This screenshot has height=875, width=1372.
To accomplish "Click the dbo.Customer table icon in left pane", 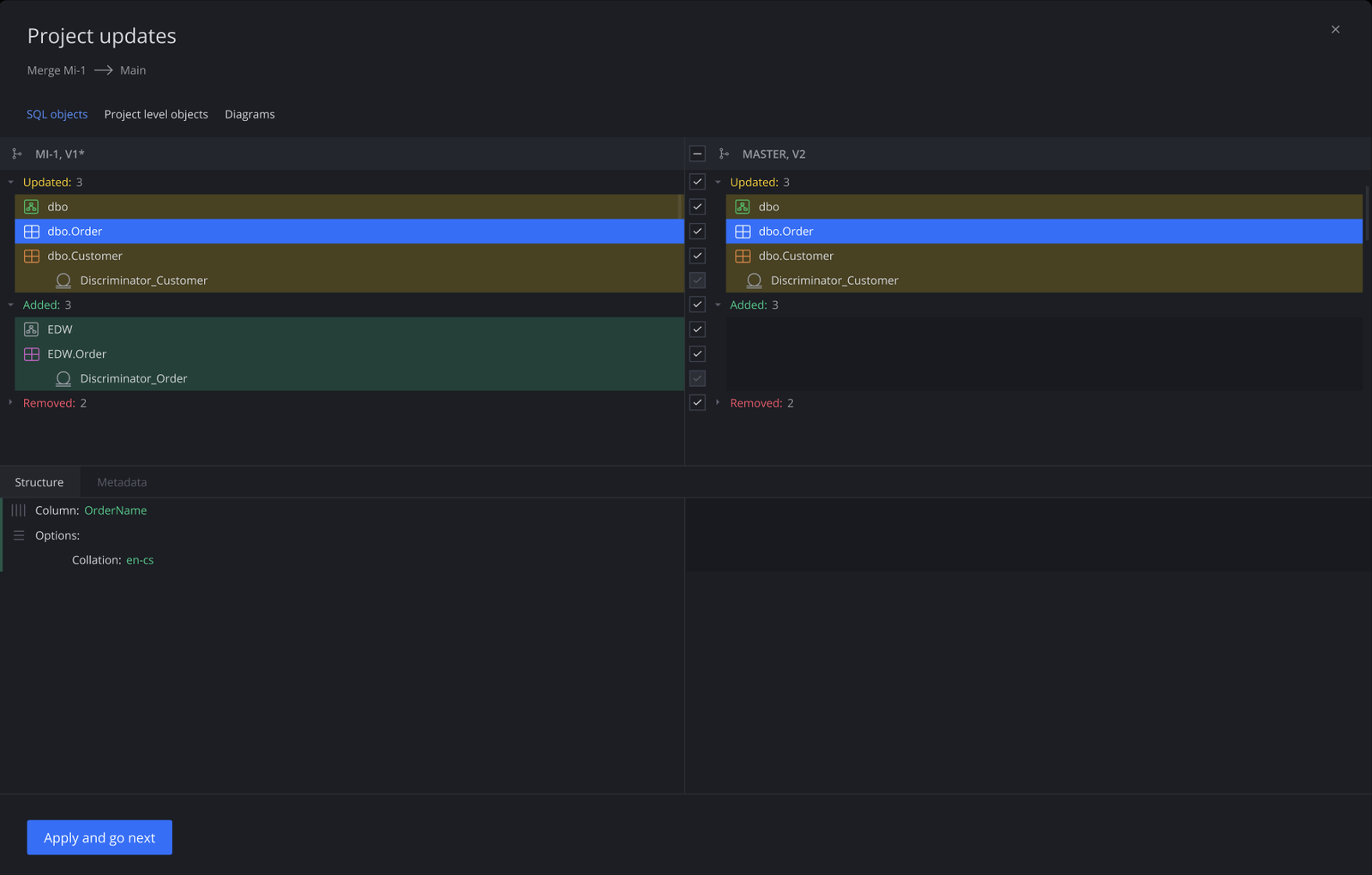I will click(32, 256).
